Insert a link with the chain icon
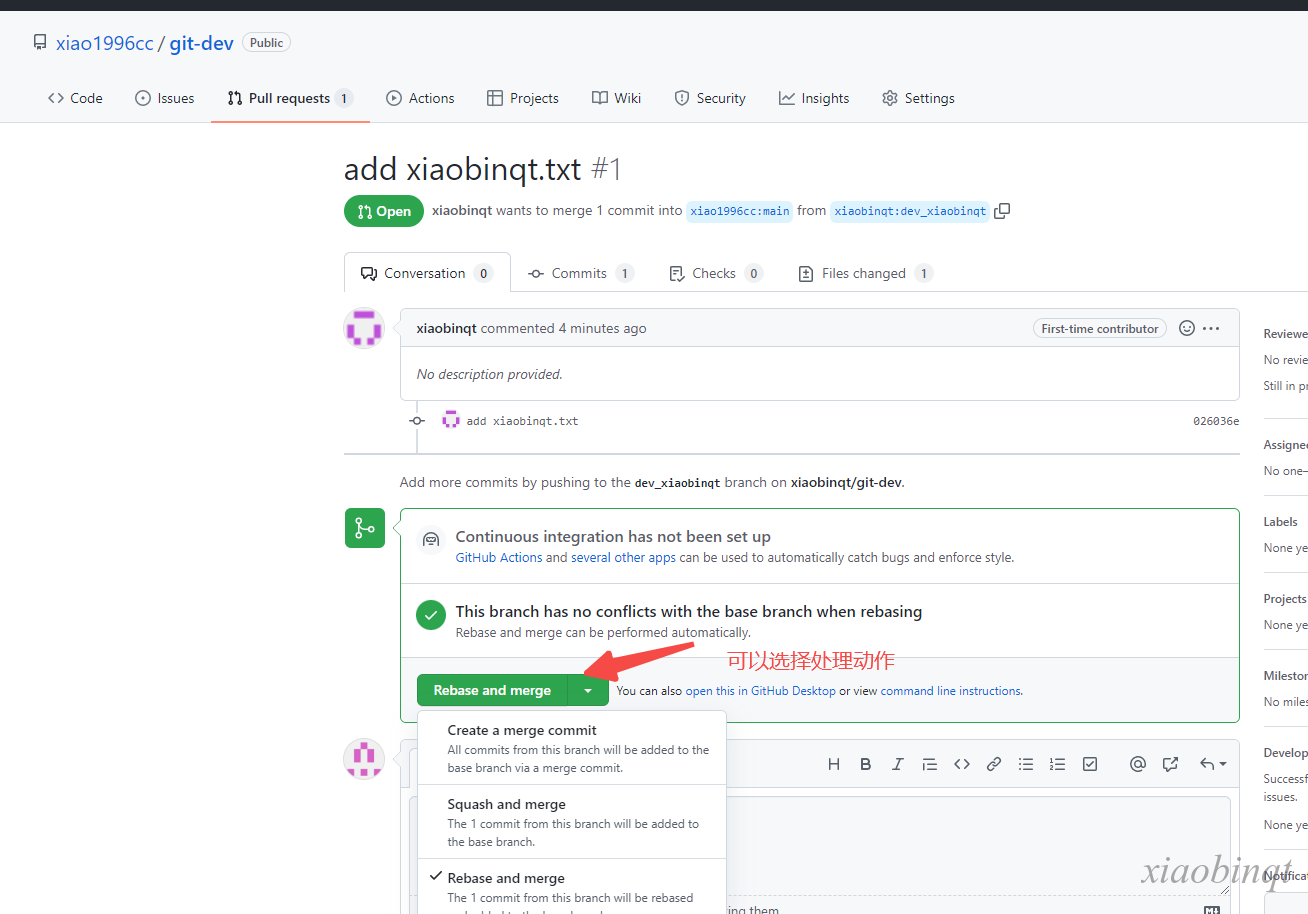1308x914 pixels. tap(994, 764)
